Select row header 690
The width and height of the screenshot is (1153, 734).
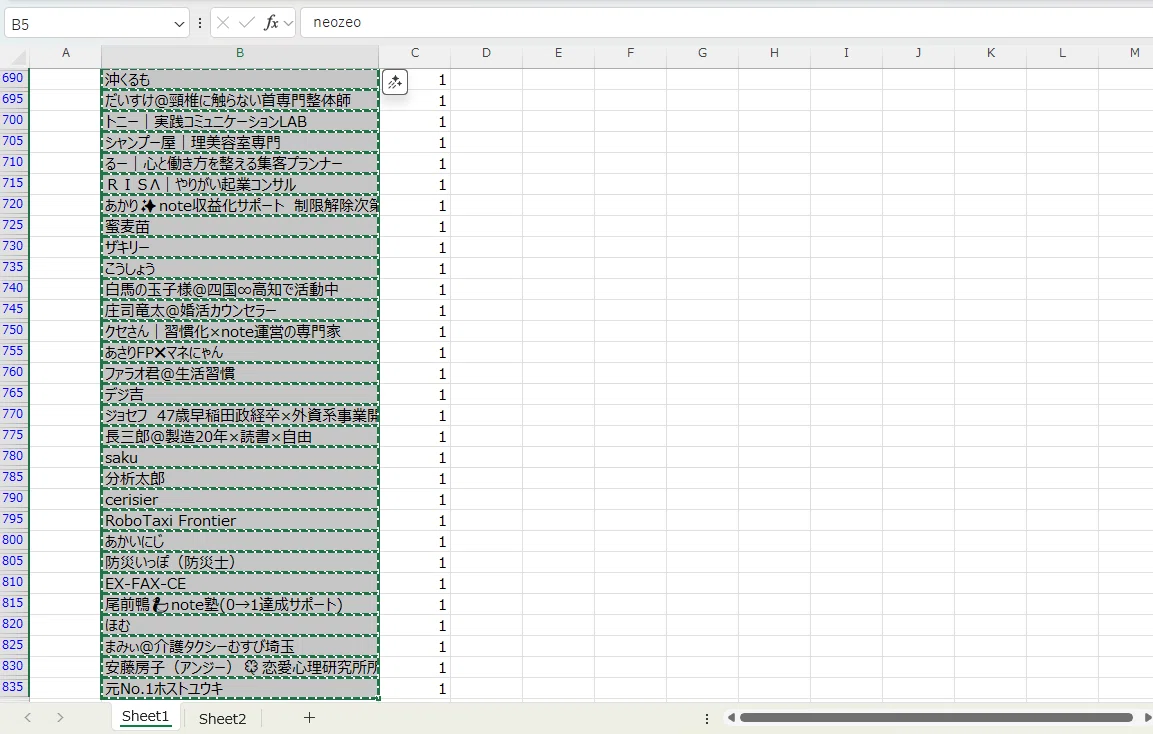tap(13, 78)
